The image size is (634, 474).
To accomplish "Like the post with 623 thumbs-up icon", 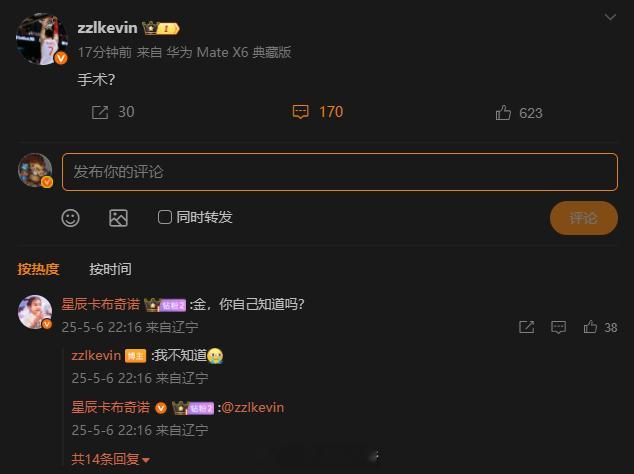I will (503, 113).
